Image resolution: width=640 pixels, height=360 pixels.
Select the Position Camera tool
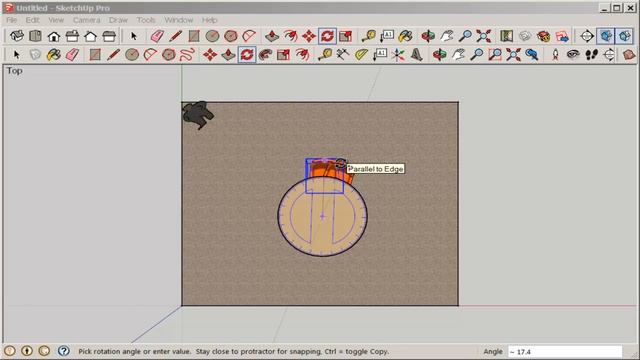[x=555, y=54]
